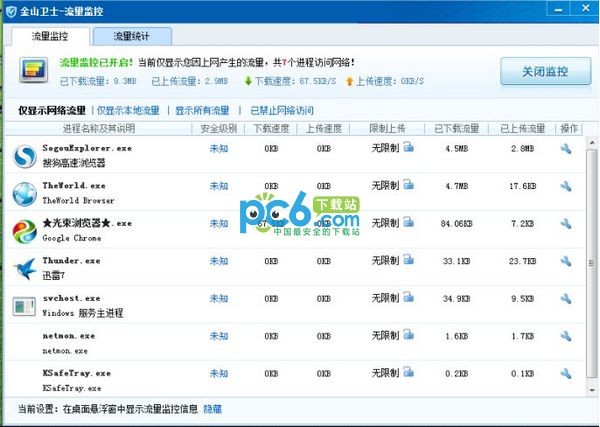Open wrench settings for SogouExplorer.exe
The image size is (600, 427).
tap(566, 148)
